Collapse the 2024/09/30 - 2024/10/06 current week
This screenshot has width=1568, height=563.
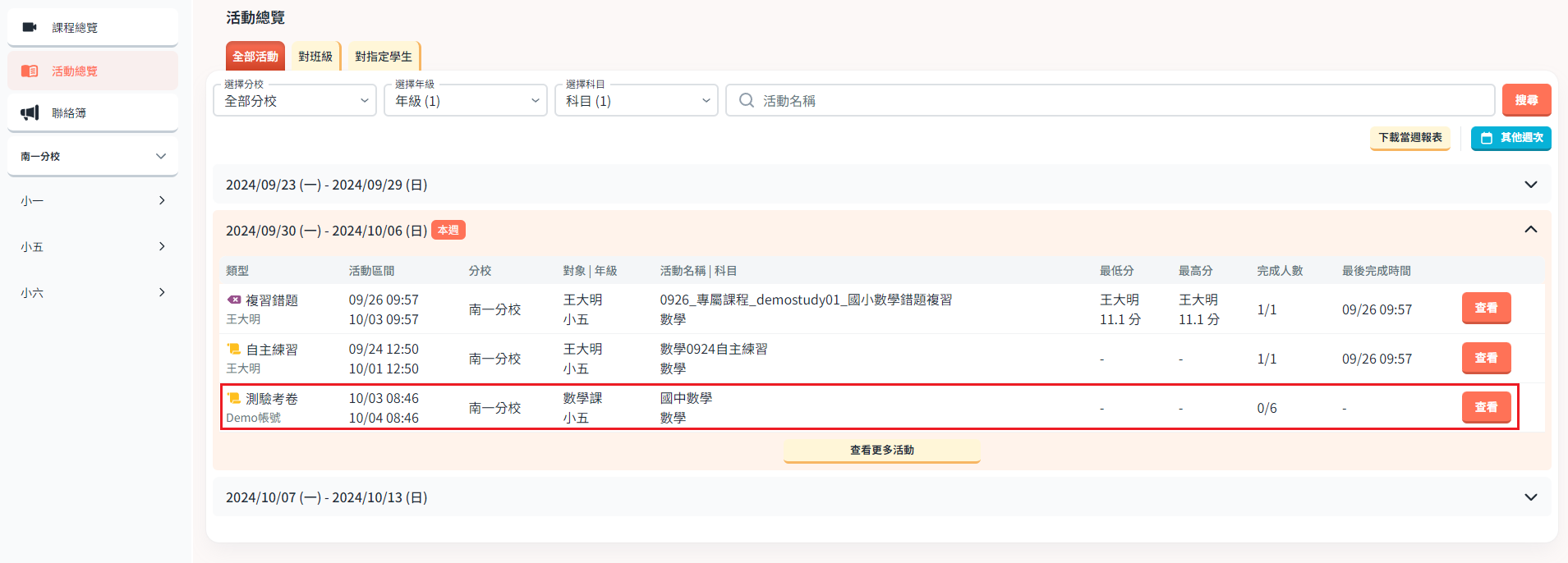(x=881, y=230)
